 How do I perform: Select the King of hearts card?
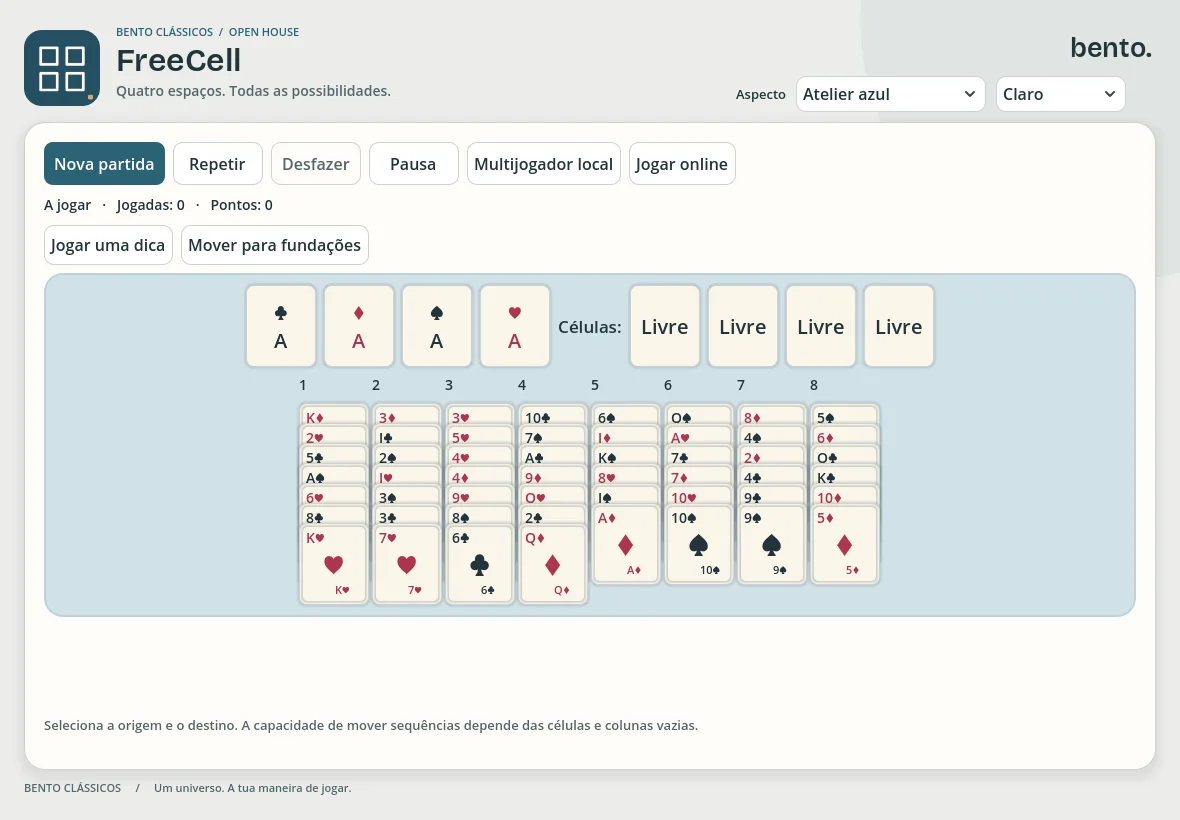point(334,563)
